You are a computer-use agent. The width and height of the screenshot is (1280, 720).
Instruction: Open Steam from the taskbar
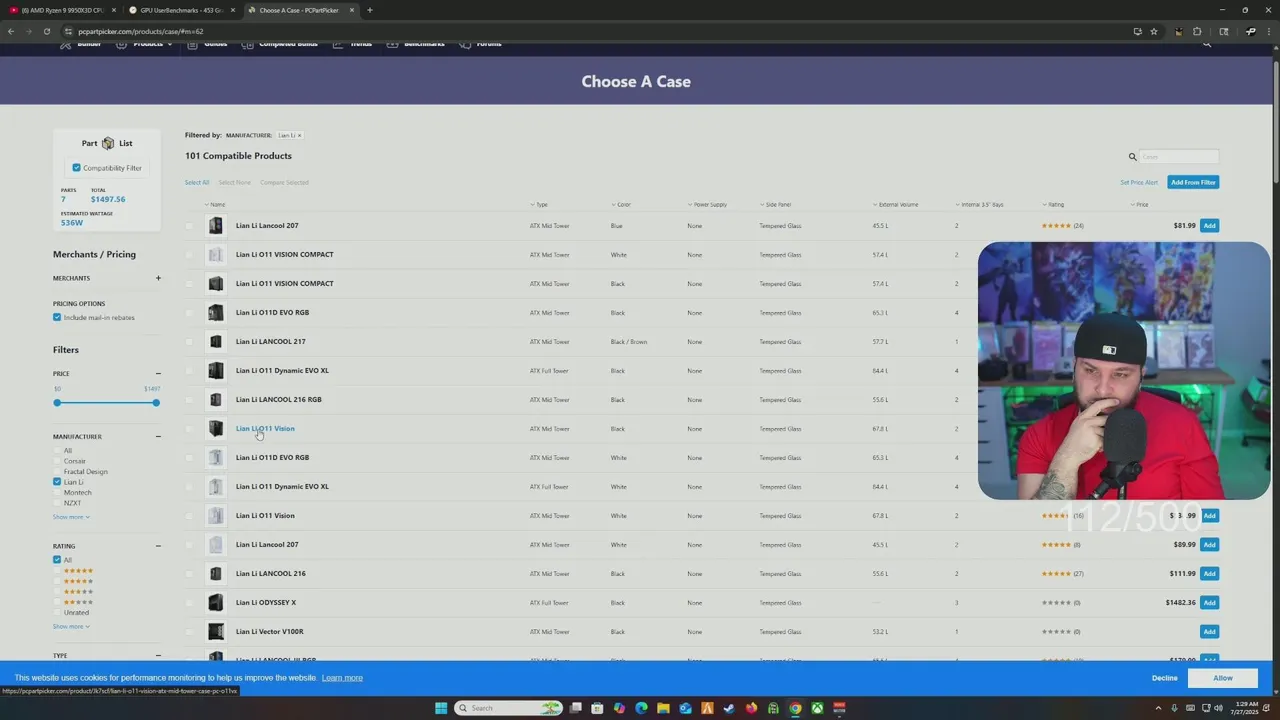(x=729, y=708)
